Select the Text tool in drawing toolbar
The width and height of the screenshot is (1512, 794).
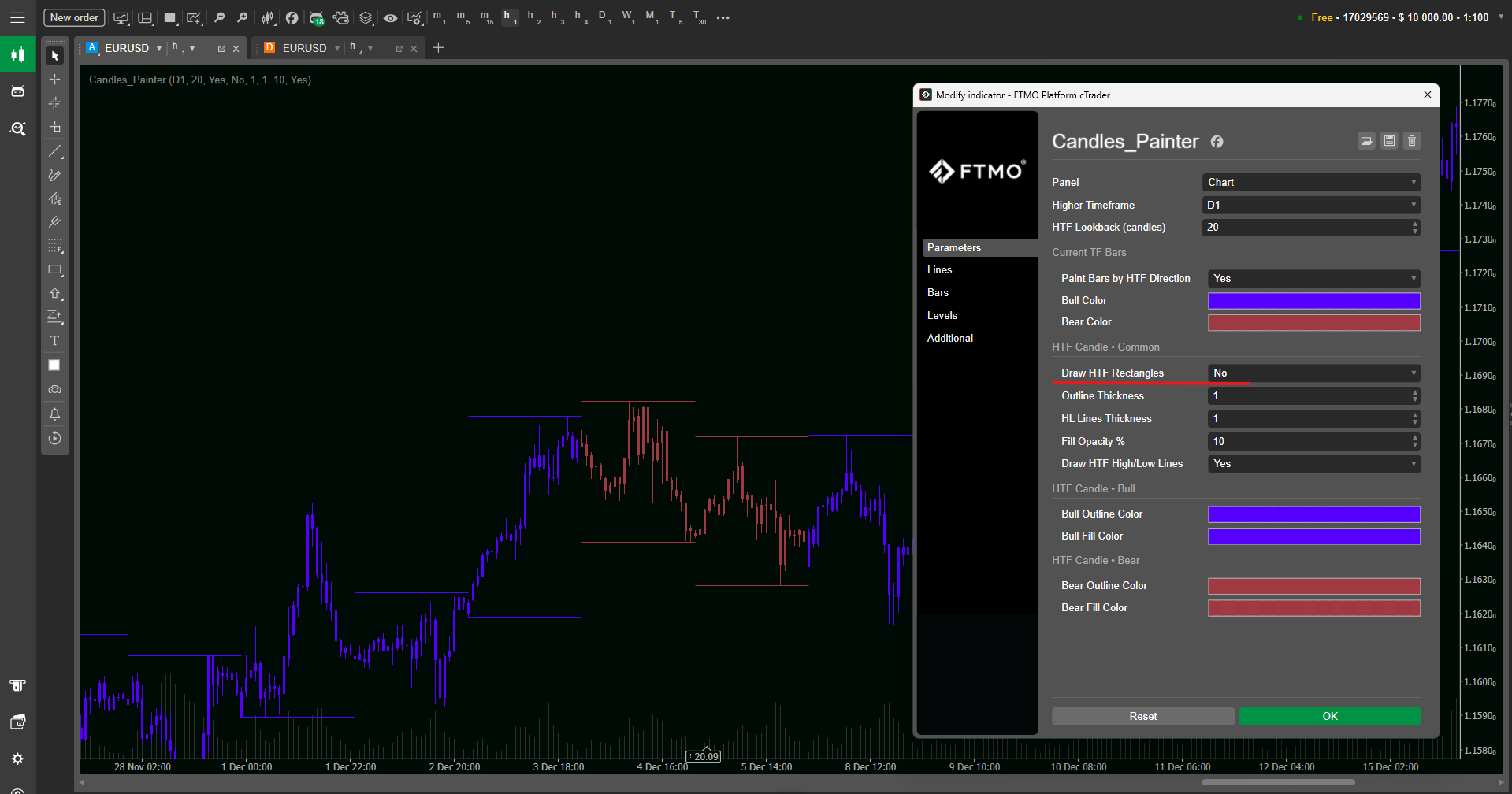coord(54,341)
